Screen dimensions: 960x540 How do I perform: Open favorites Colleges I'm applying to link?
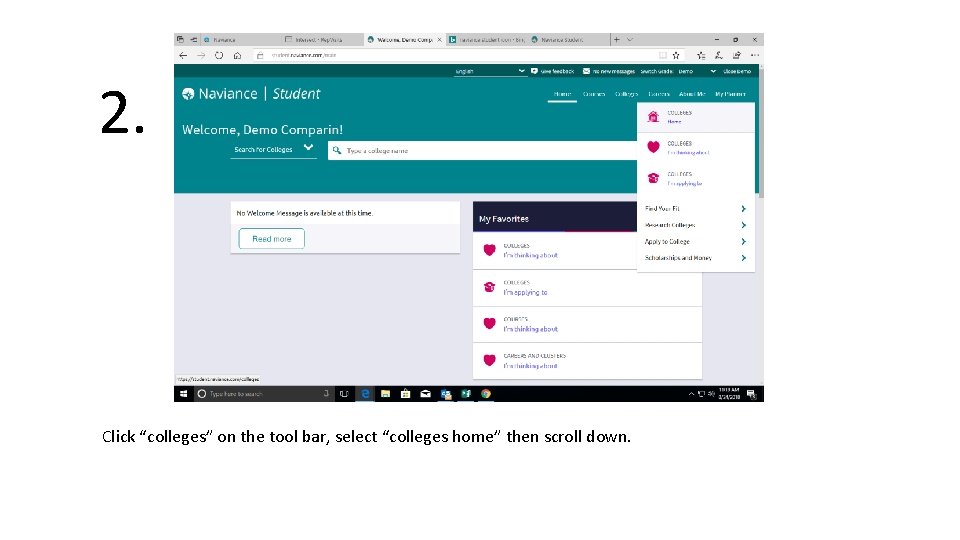[x=525, y=293]
